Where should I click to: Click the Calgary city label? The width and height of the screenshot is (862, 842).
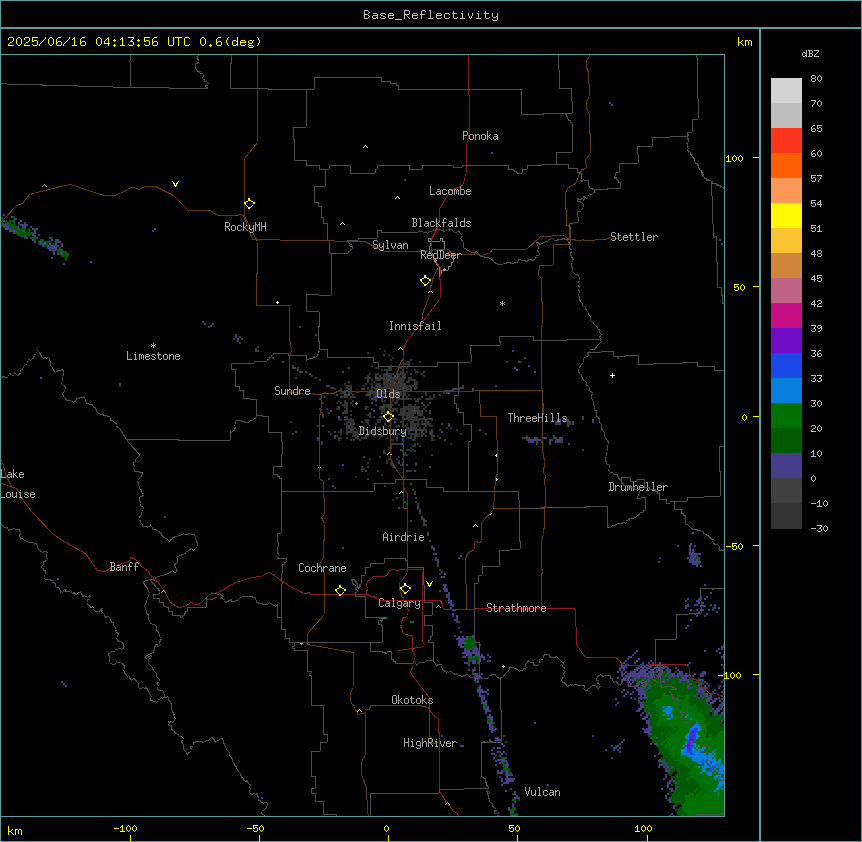point(399,603)
